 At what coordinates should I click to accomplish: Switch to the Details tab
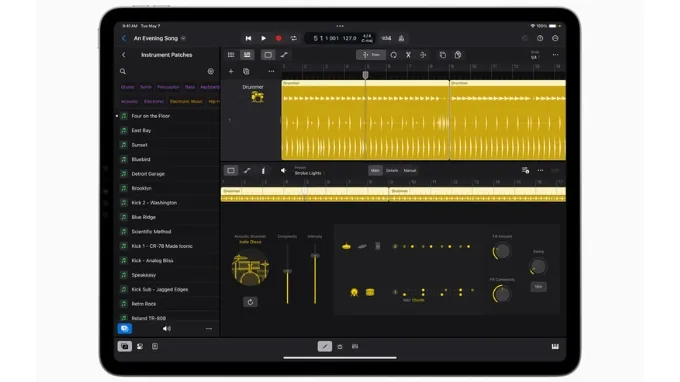point(392,170)
